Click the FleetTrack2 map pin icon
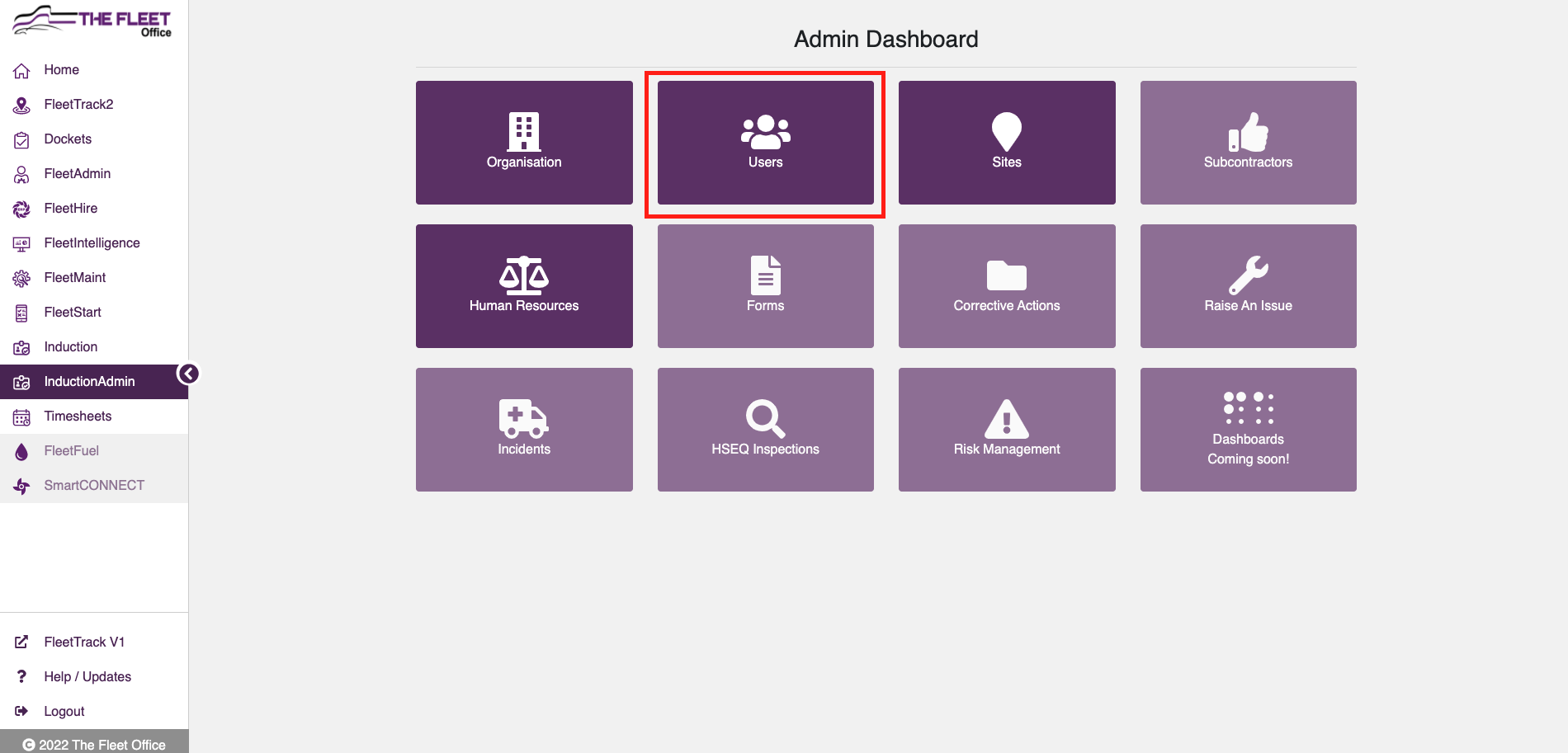This screenshot has height=753, width=1568. [x=21, y=106]
